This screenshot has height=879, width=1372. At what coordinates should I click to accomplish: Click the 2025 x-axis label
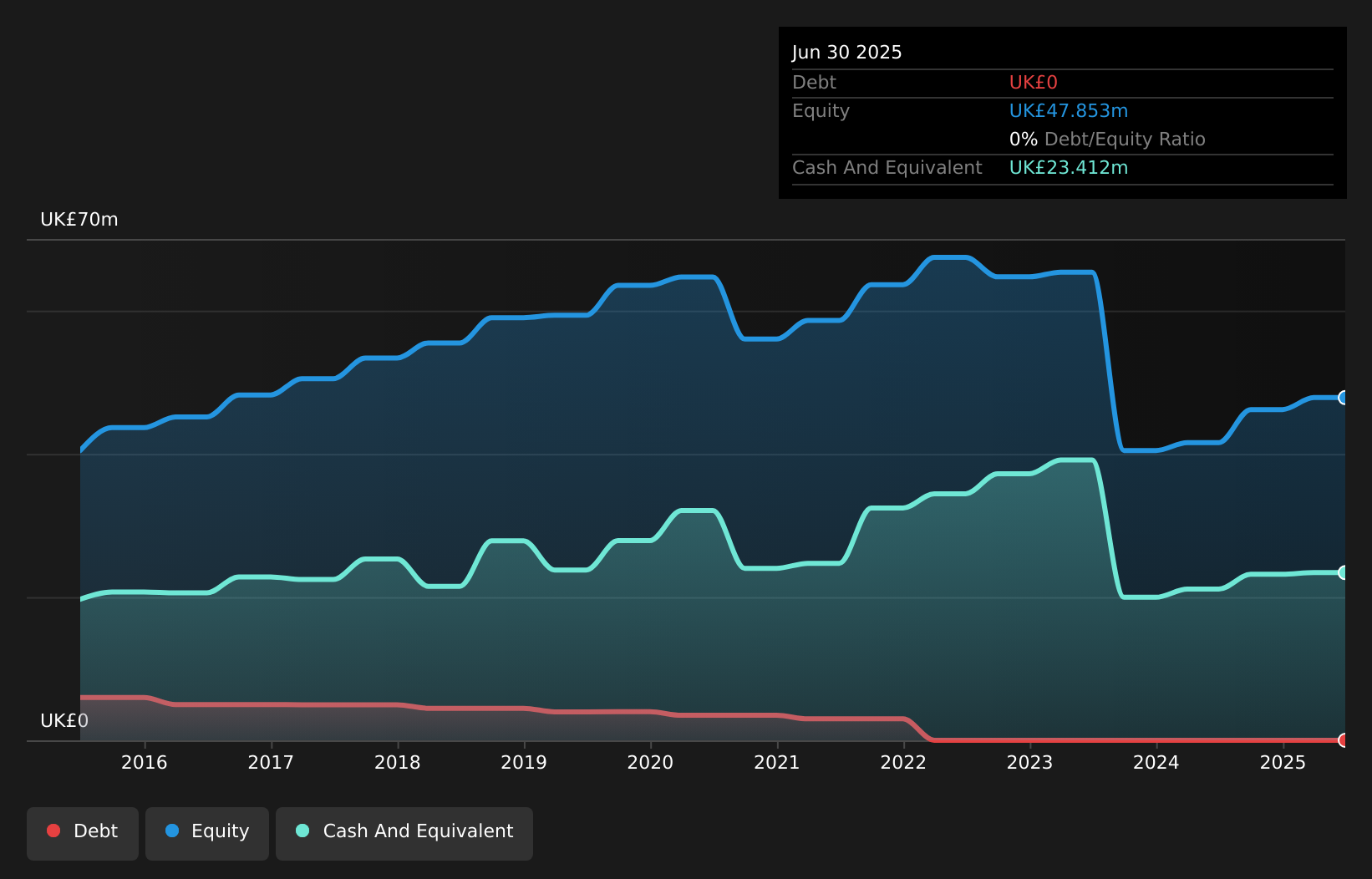coord(1283,762)
